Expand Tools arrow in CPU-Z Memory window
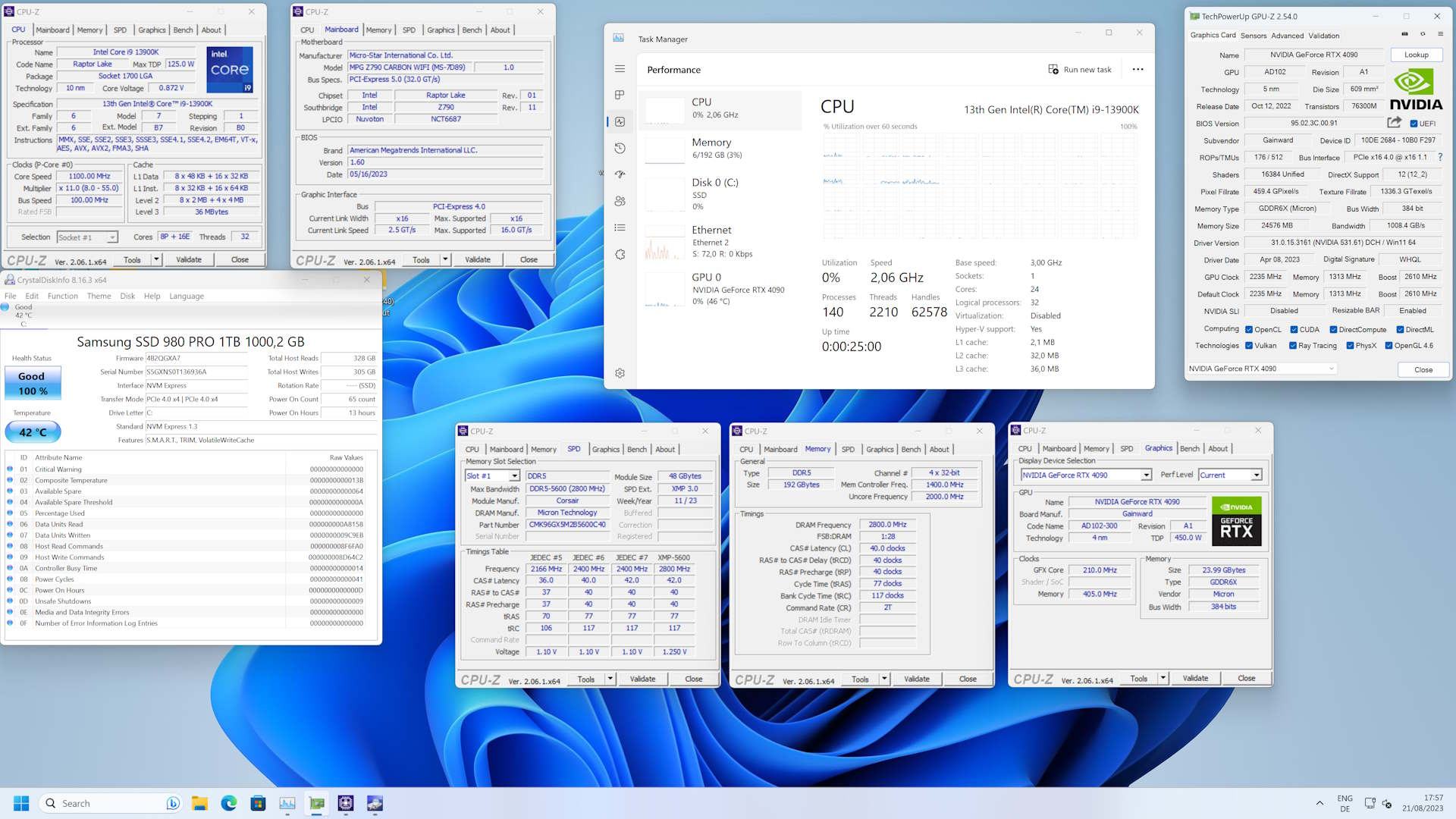Image resolution: width=1456 pixels, height=819 pixels. point(884,679)
